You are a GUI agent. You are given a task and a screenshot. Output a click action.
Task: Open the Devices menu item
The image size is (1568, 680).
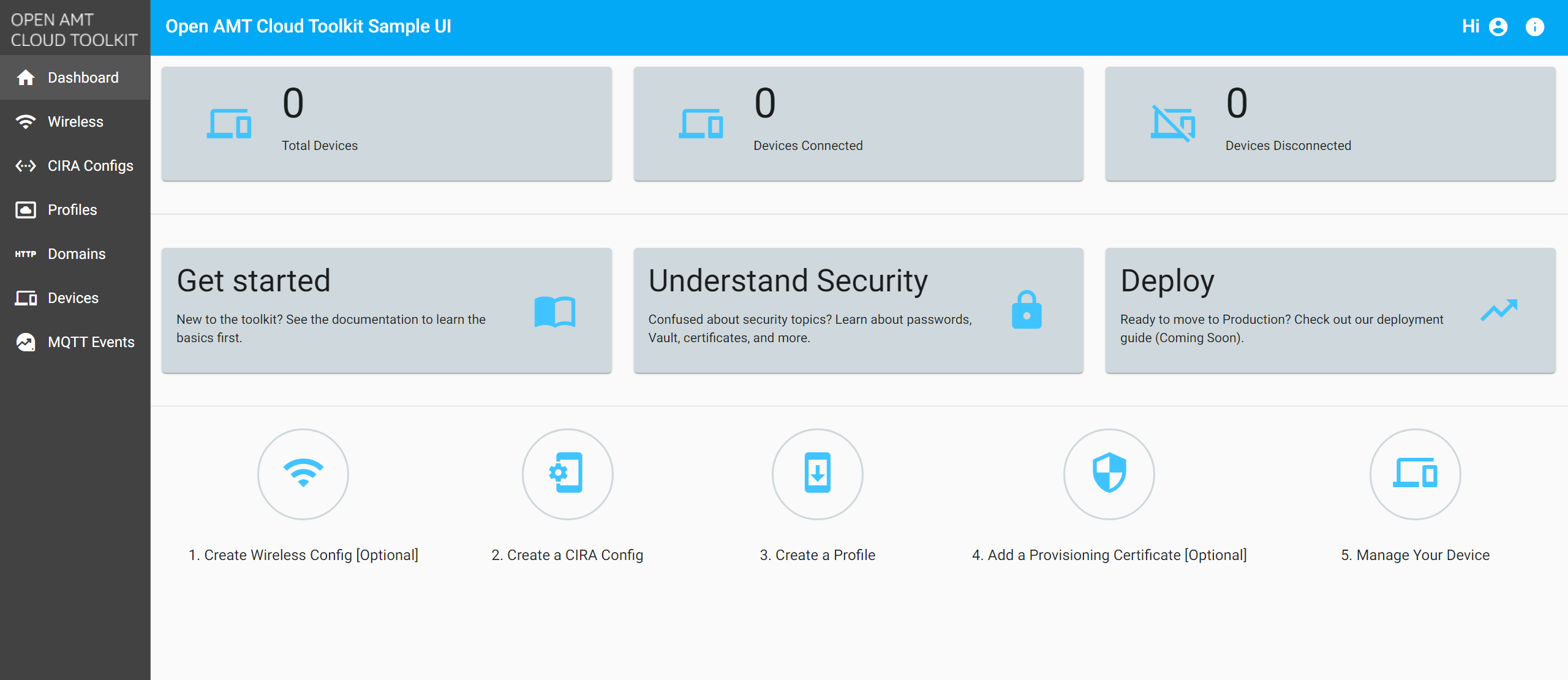[x=75, y=298]
